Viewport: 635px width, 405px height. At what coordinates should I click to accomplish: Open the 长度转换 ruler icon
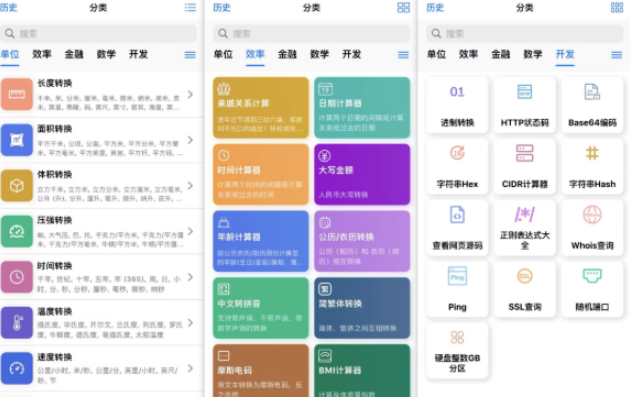point(17,94)
